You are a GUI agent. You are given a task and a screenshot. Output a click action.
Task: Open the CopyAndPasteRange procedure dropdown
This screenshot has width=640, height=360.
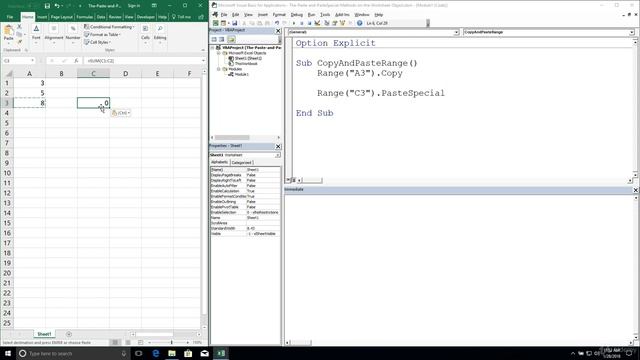pos(631,32)
